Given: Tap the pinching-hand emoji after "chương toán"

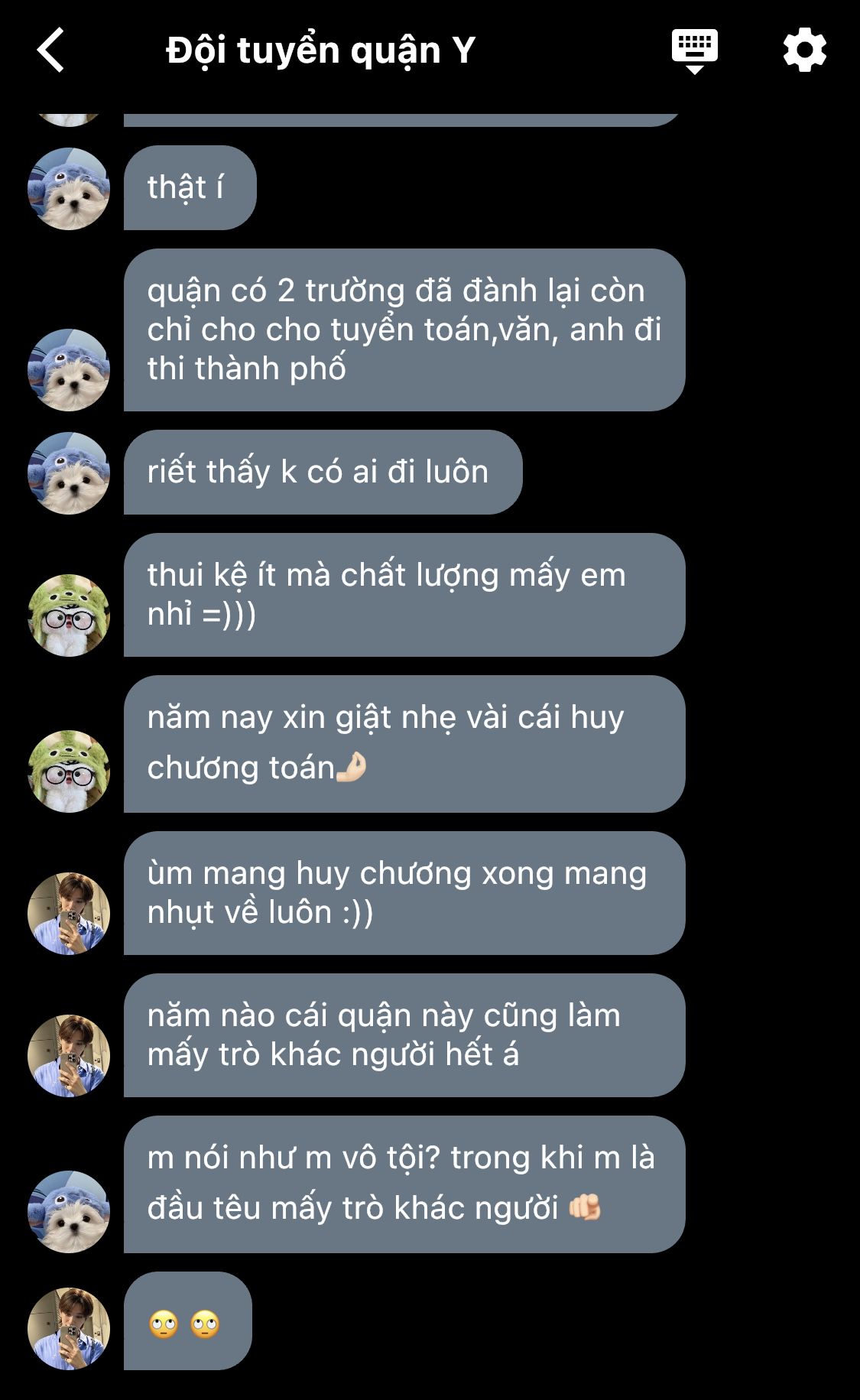Looking at the screenshot, I should point(352,767).
